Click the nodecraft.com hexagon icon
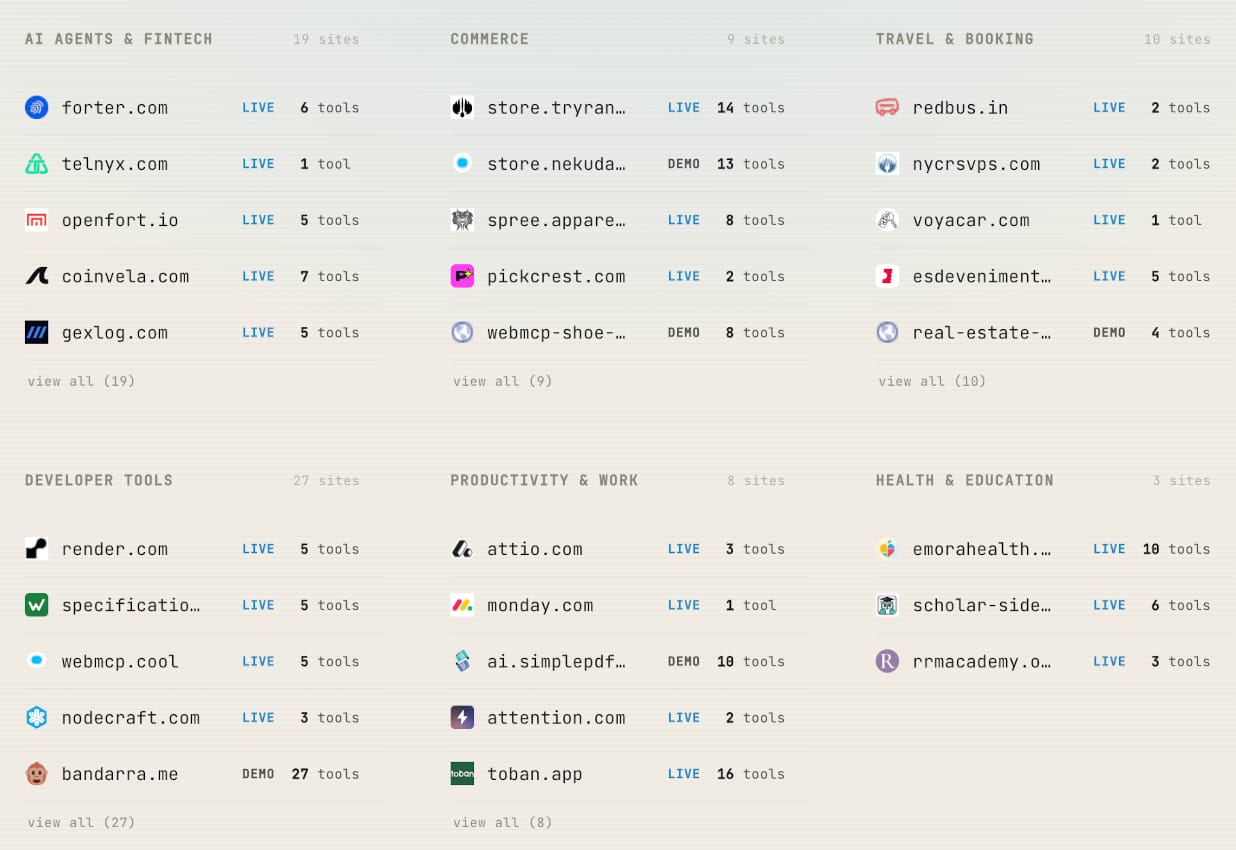 tap(37, 717)
